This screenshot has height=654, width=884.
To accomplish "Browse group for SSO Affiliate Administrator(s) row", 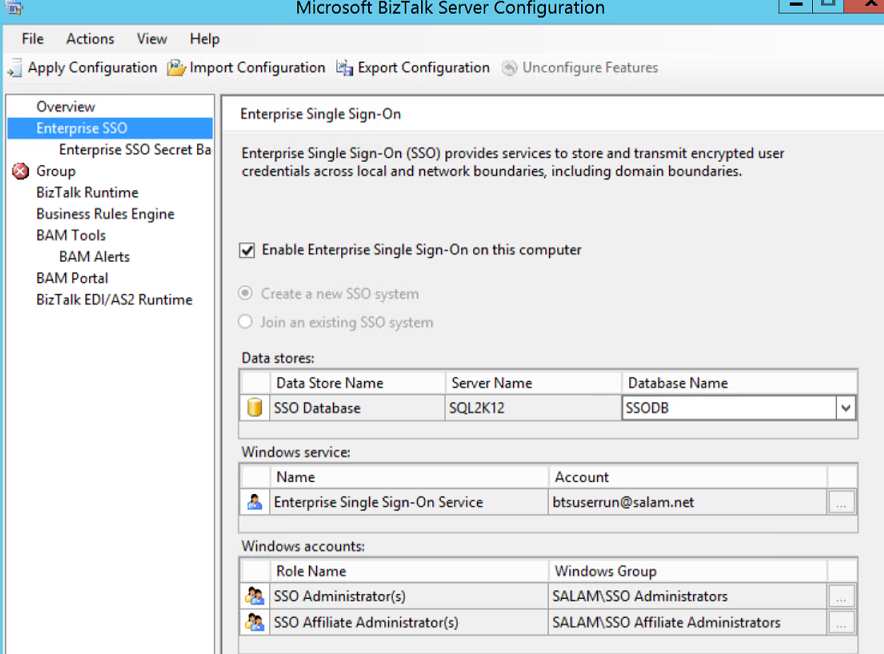I will pos(841,622).
